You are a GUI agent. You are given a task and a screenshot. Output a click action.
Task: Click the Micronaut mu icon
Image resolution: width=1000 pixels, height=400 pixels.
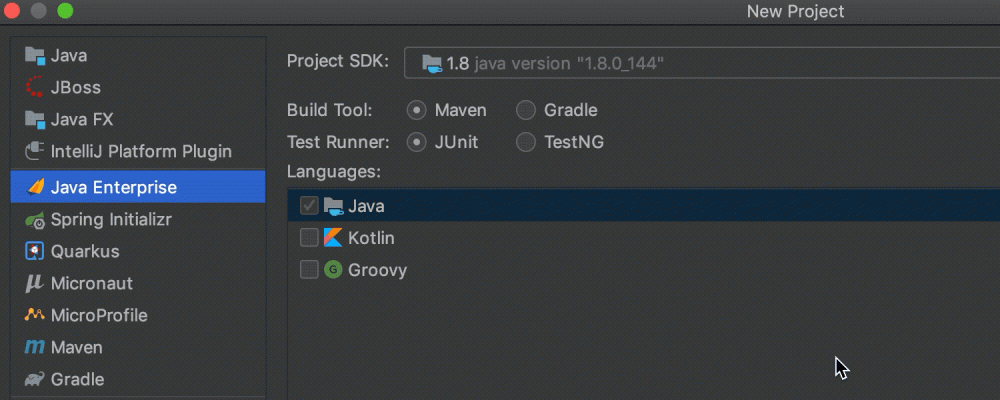tap(34, 283)
